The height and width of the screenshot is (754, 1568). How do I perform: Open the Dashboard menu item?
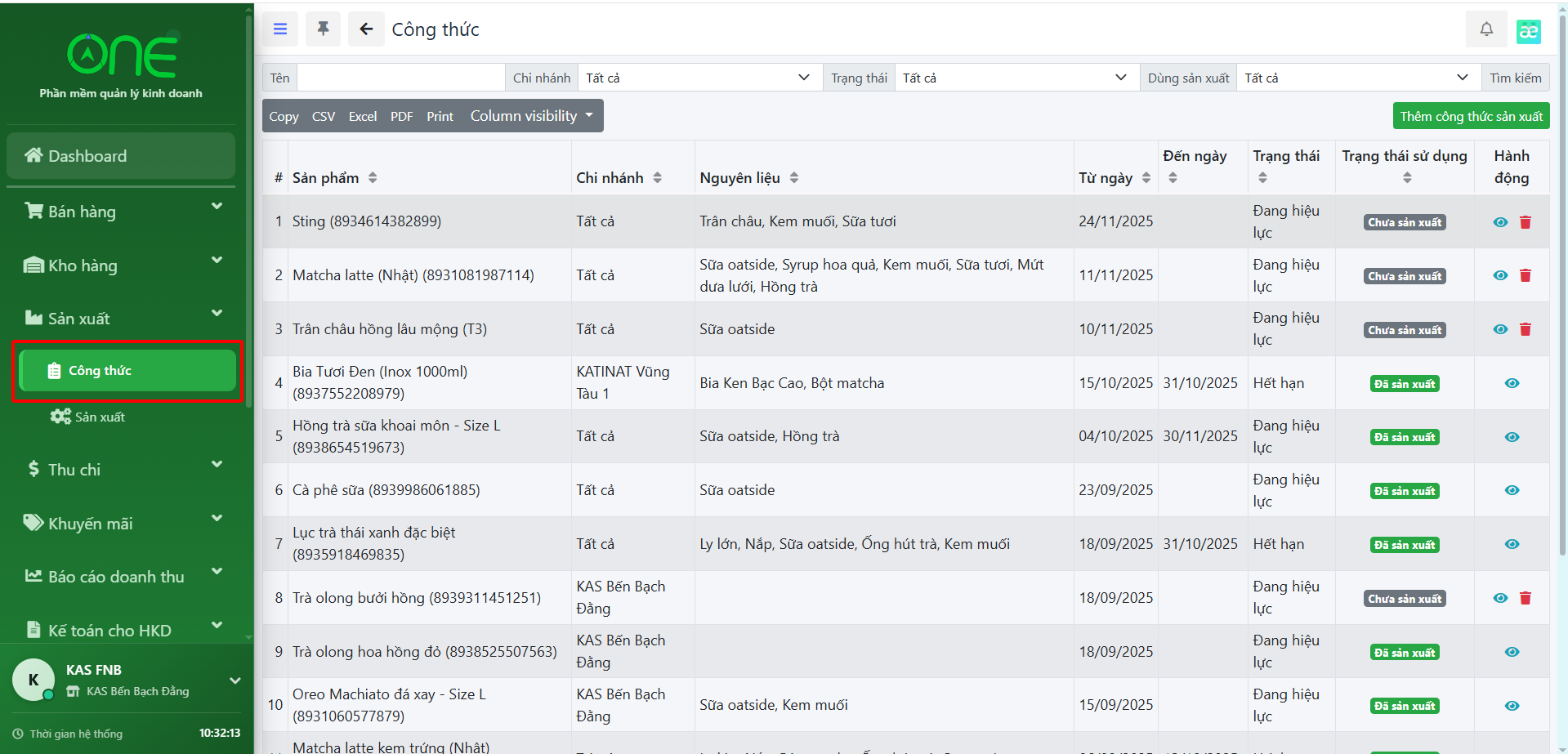[x=121, y=156]
